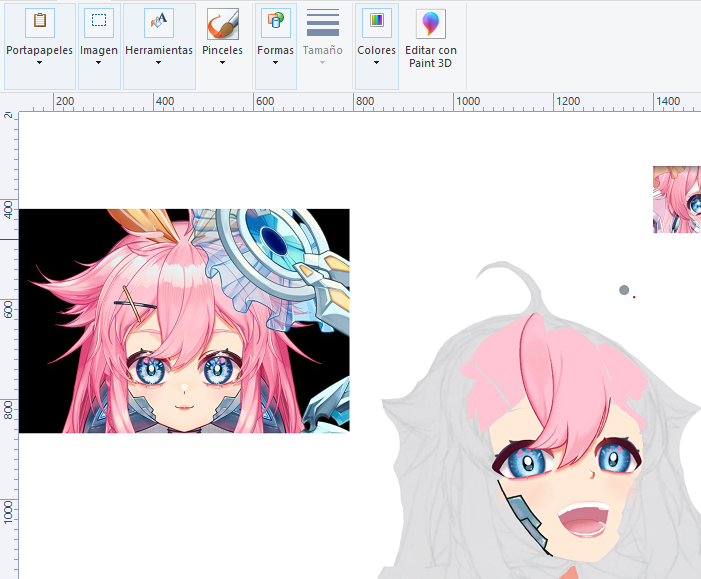This screenshot has height=579, width=701.
Task: Click the Pinceles label
Action: (222, 51)
